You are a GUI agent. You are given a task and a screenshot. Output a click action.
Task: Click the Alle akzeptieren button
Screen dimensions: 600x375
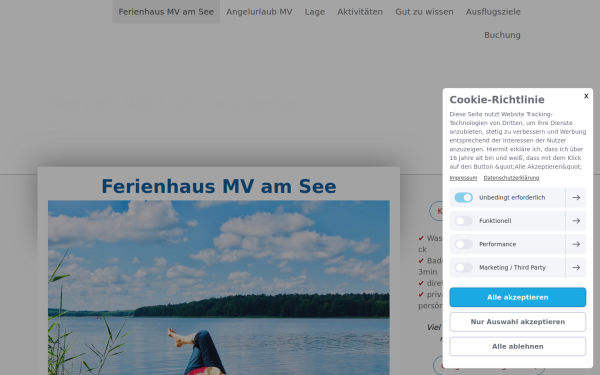(517, 297)
